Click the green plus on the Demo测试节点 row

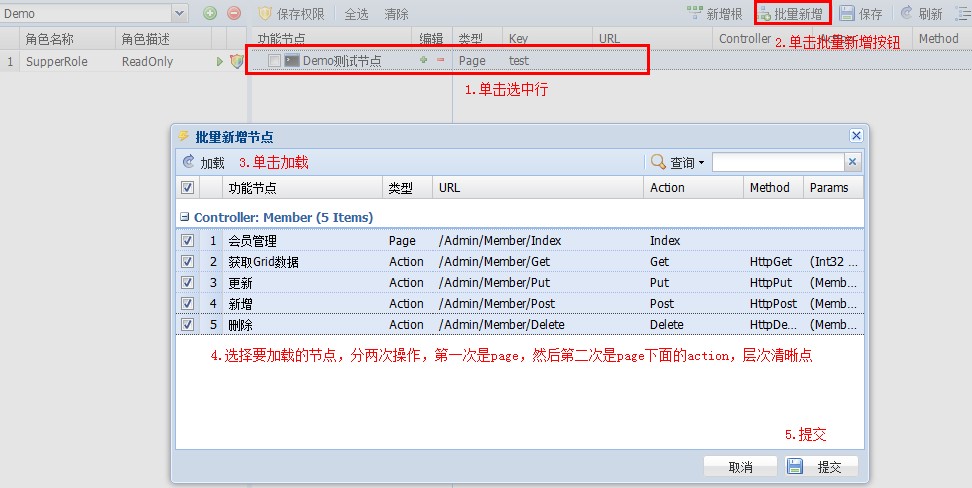(424, 61)
